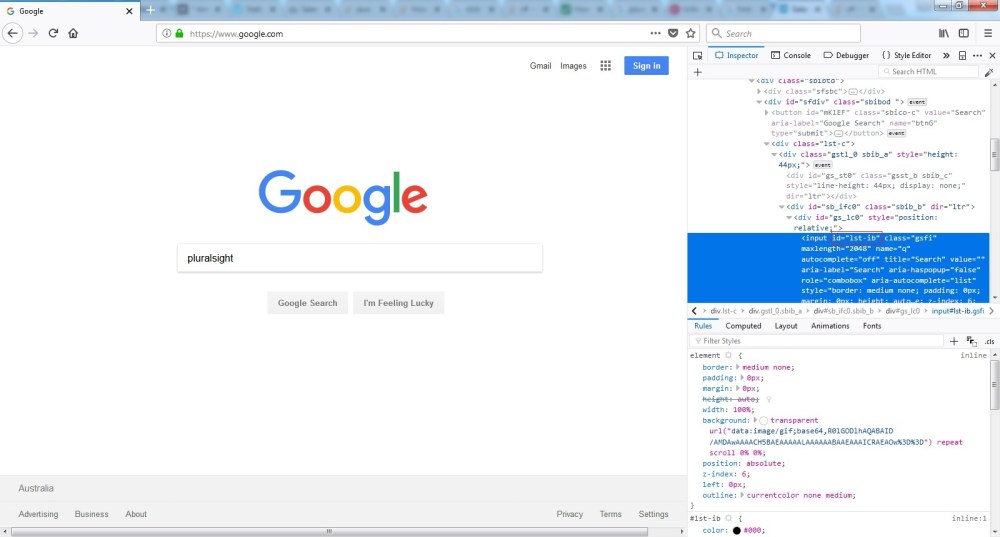
Task: Collapse the div class lst-c node
Action: tap(767, 144)
